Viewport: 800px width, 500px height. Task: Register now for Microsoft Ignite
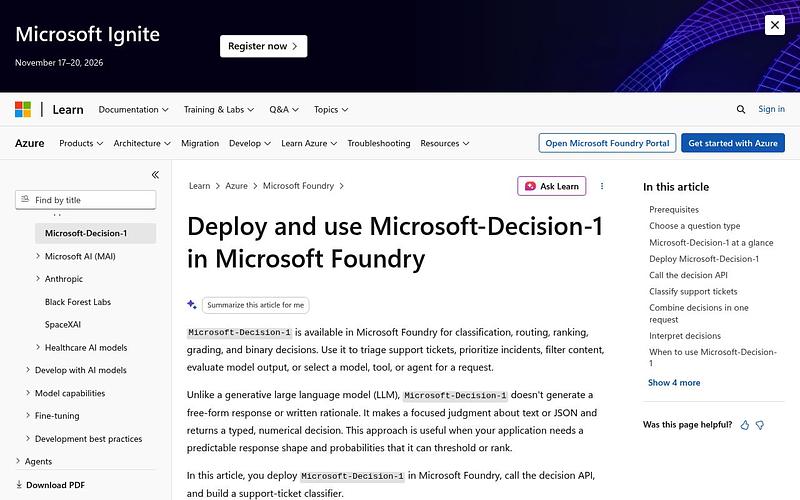[263, 46]
